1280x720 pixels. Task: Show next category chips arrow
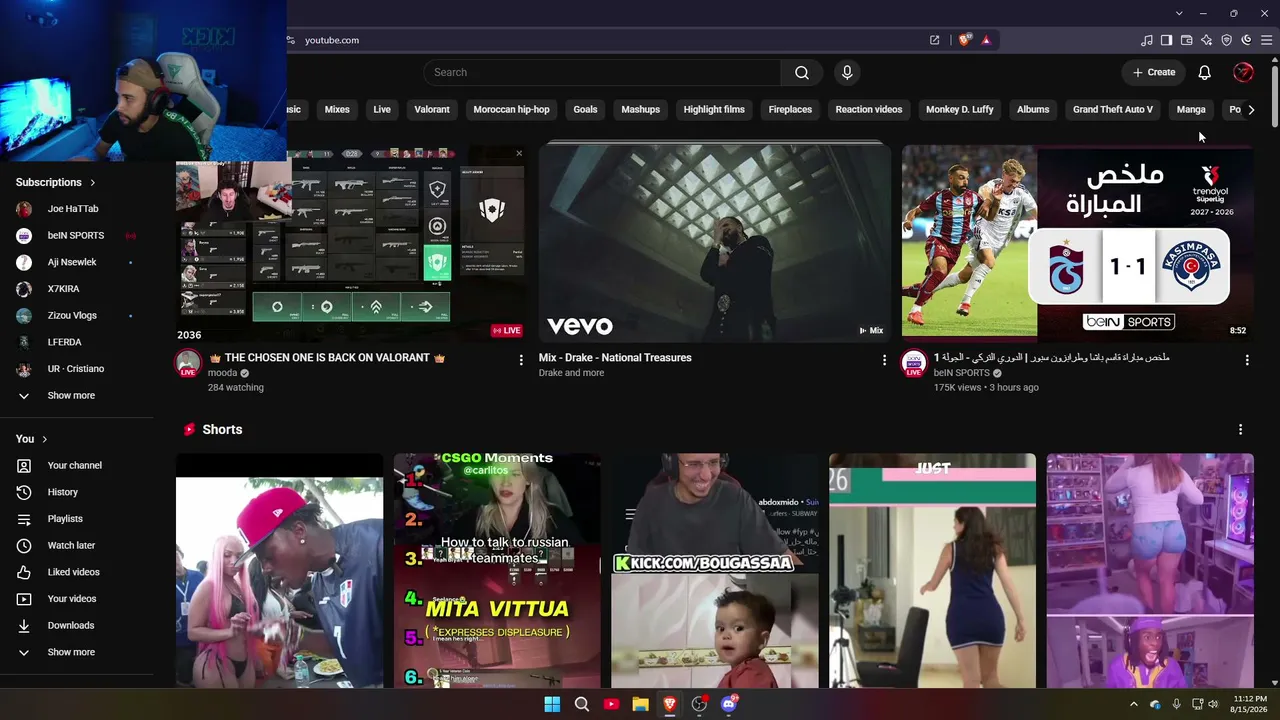1251,110
